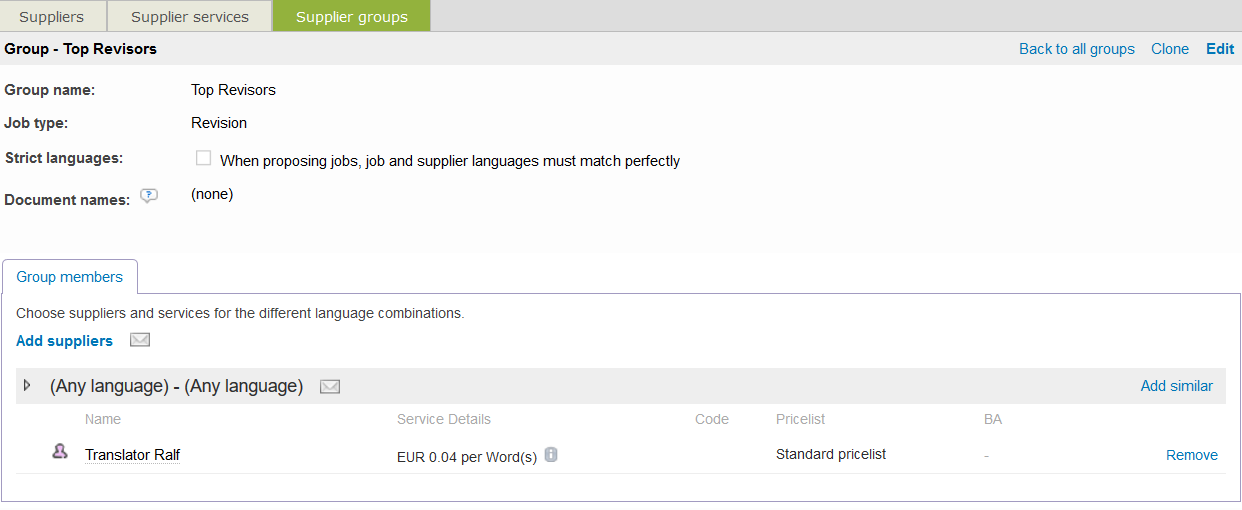Click Add similar language combination
The width and height of the screenshot is (1242, 510).
[x=1176, y=386]
